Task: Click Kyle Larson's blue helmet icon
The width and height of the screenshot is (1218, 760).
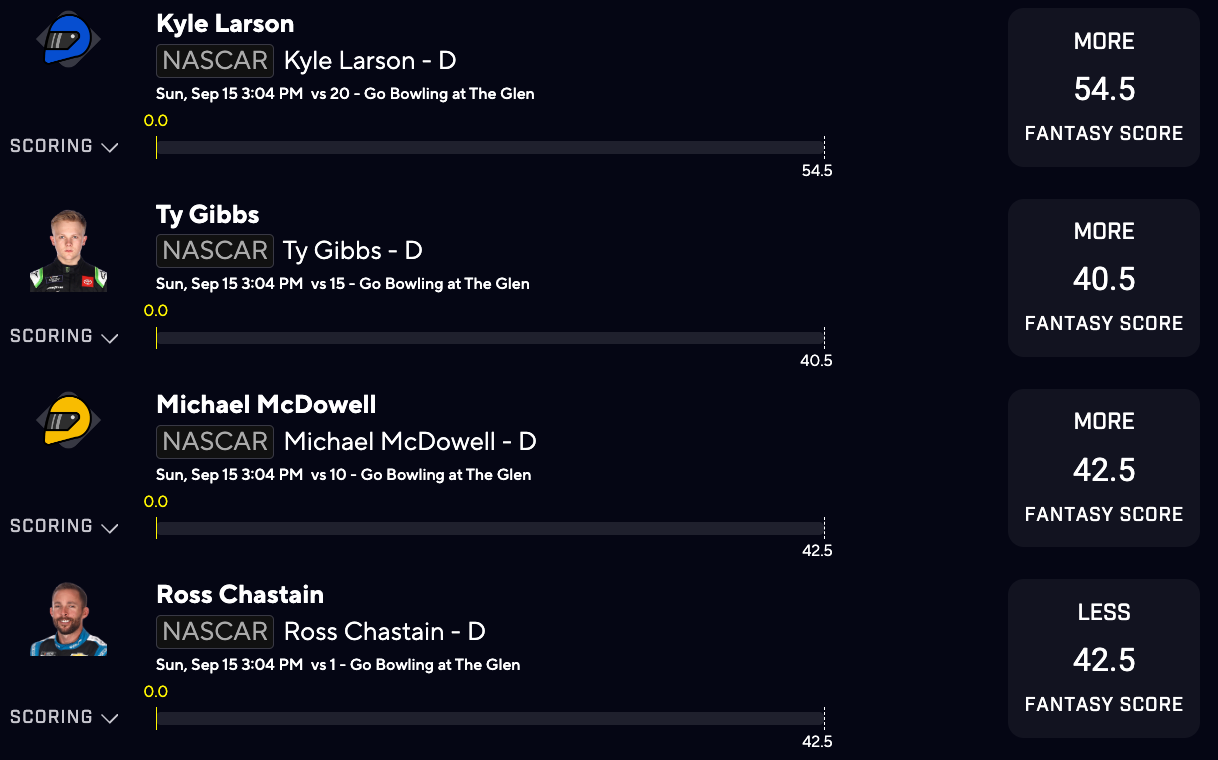Action: (x=68, y=39)
